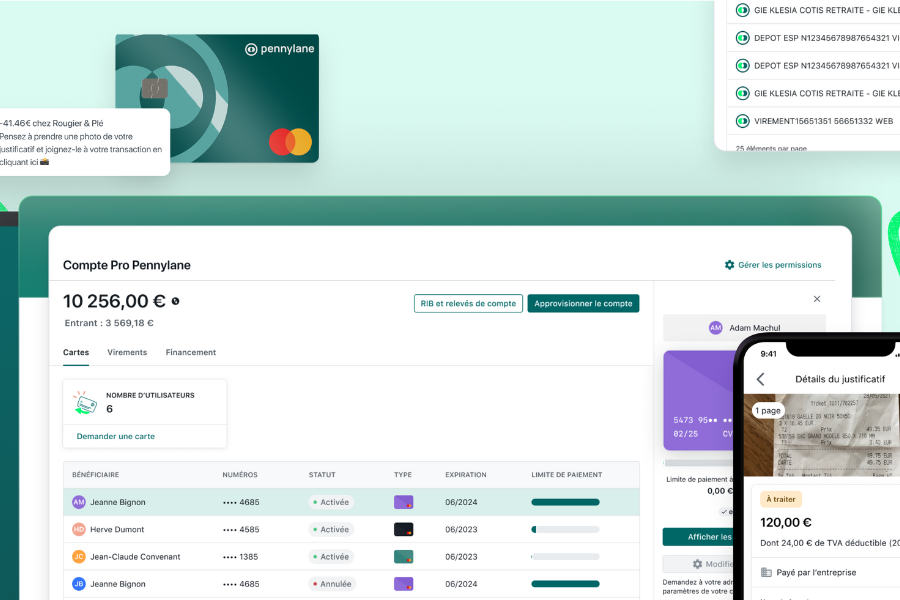The image size is (900, 600).
Task: Click Approvisionner le compte
Action: [583, 303]
